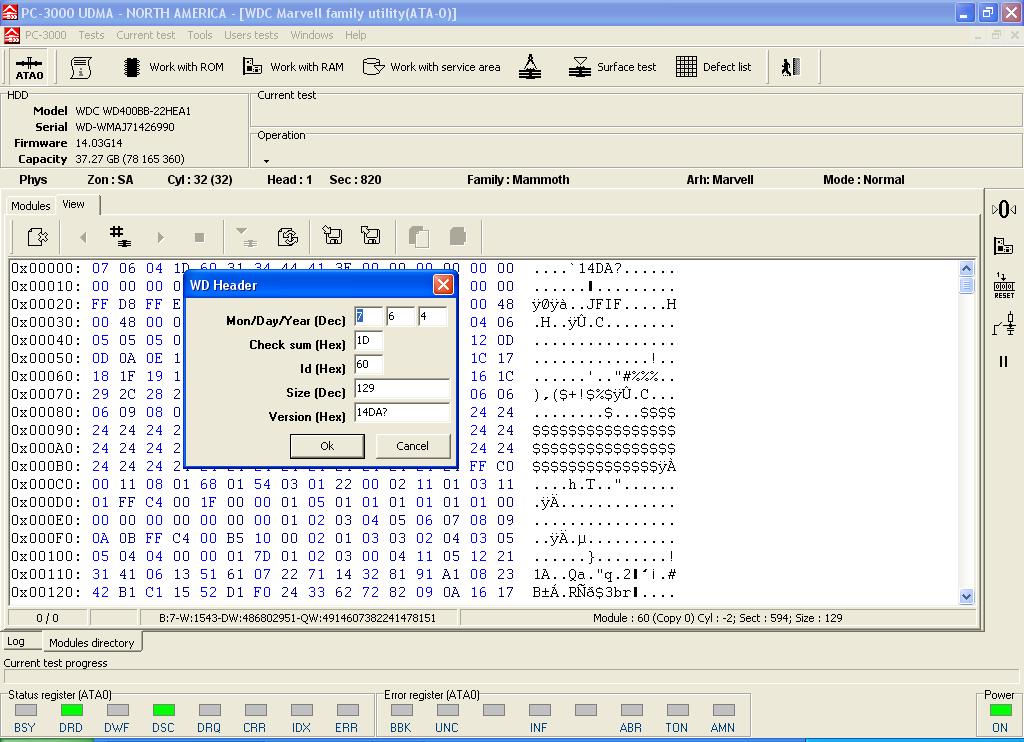Click the exit running-man icon
The width and height of the screenshot is (1024, 742).
[790, 67]
